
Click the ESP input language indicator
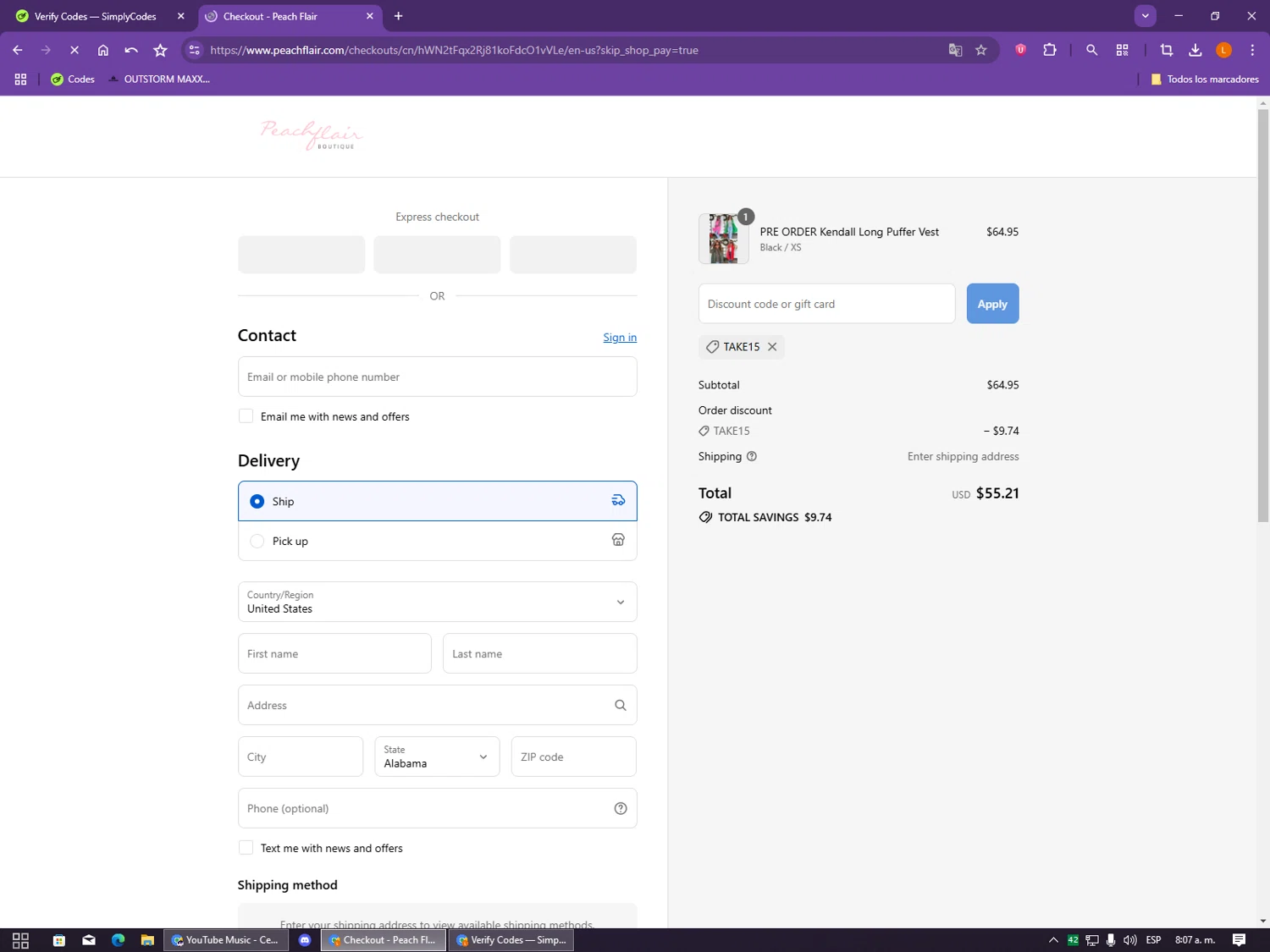1153,940
